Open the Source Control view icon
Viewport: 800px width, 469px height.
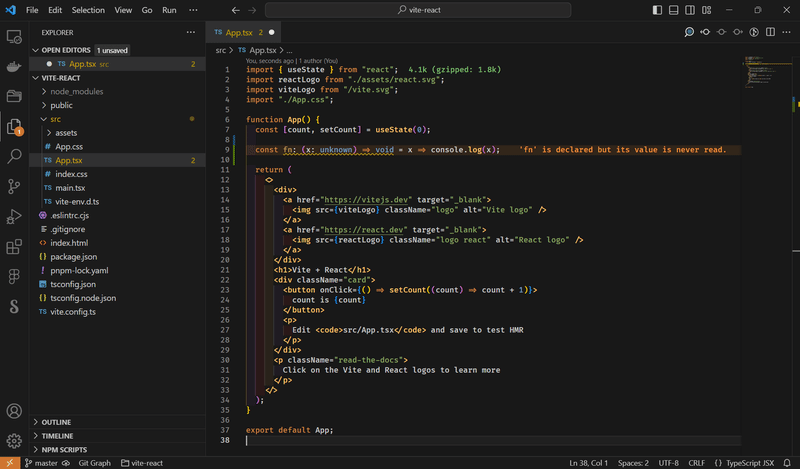point(14,186)
